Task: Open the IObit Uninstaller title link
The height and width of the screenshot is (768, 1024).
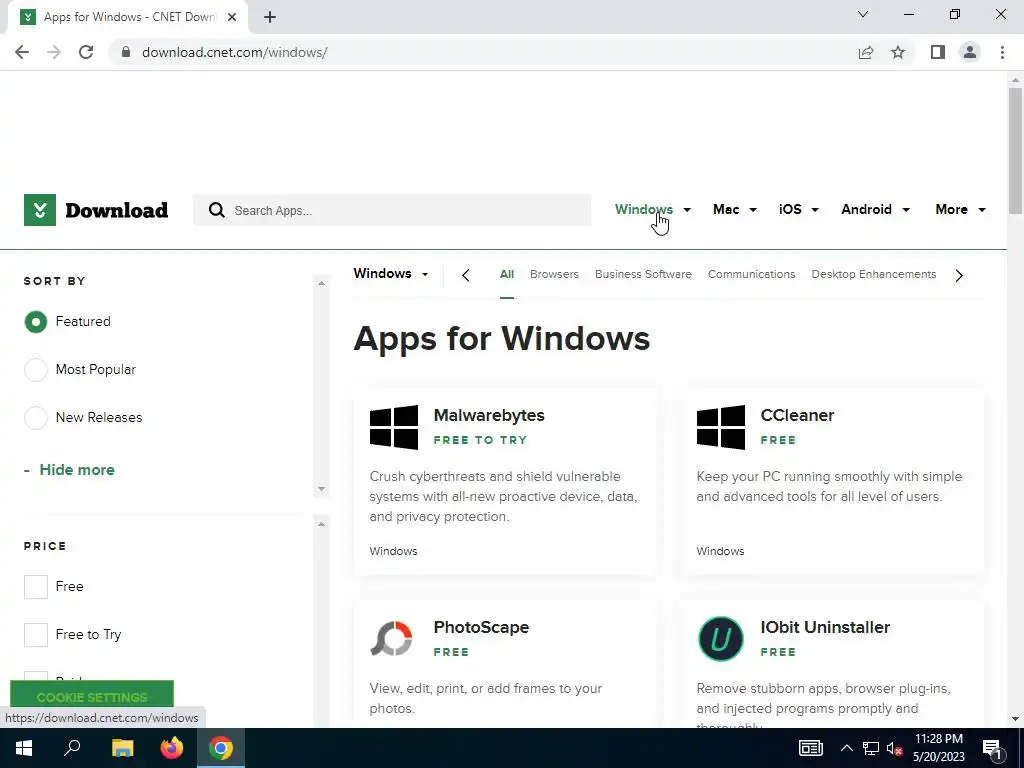Action: (x=825, y=627)
